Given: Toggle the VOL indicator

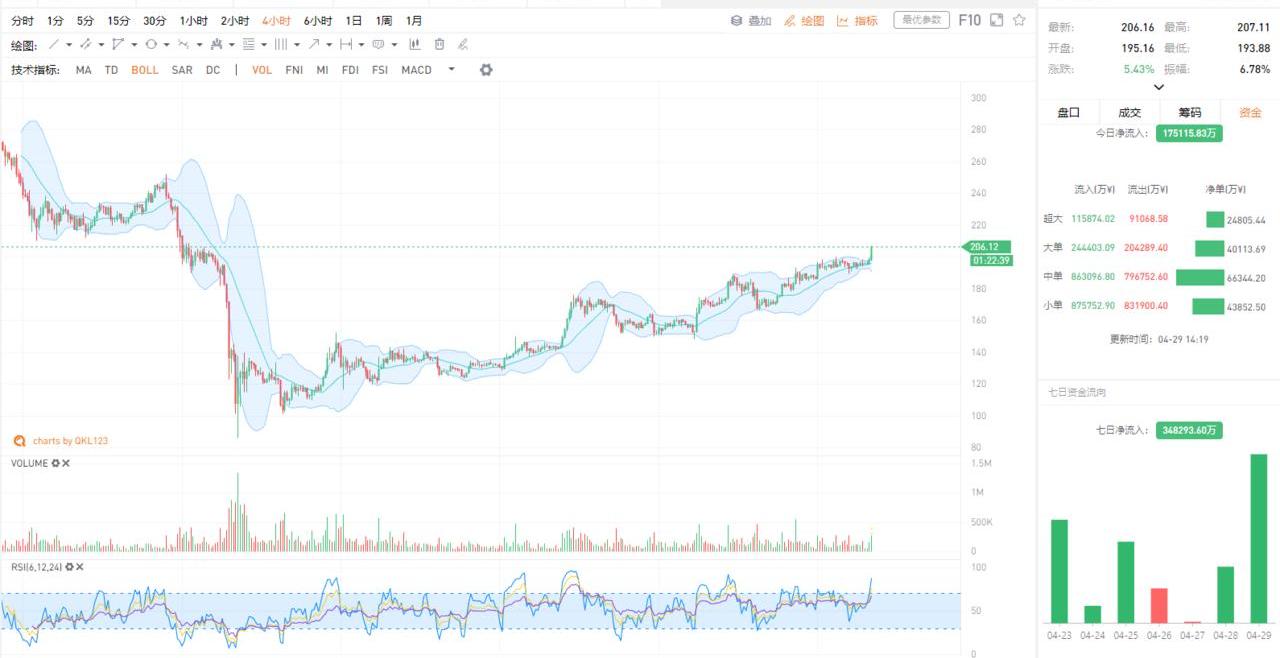Looking at the screenshot, I should coord(262,70).
